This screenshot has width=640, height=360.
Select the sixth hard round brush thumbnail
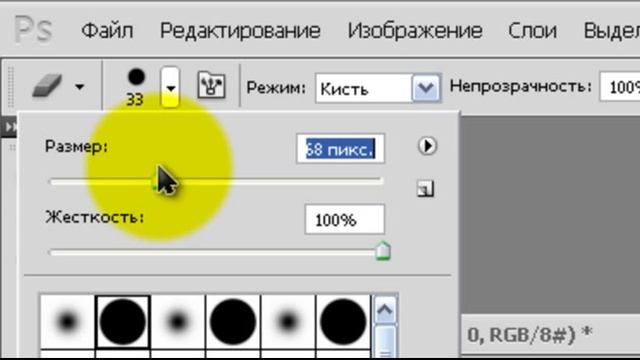tap(343, 322)
